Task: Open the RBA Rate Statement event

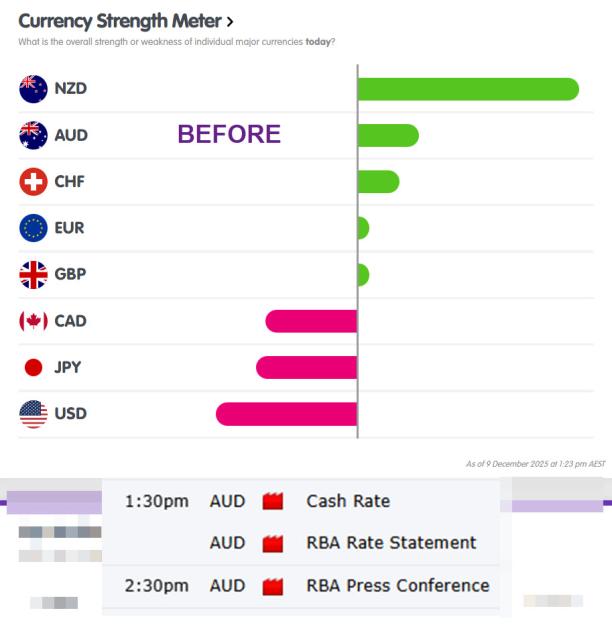Action: click(391, 543)
